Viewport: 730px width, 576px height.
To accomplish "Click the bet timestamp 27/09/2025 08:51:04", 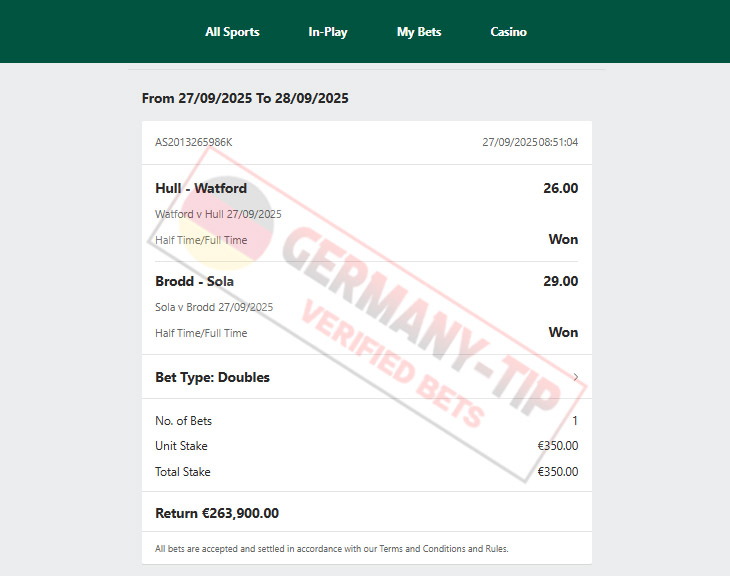I will [x=530, y=142].
